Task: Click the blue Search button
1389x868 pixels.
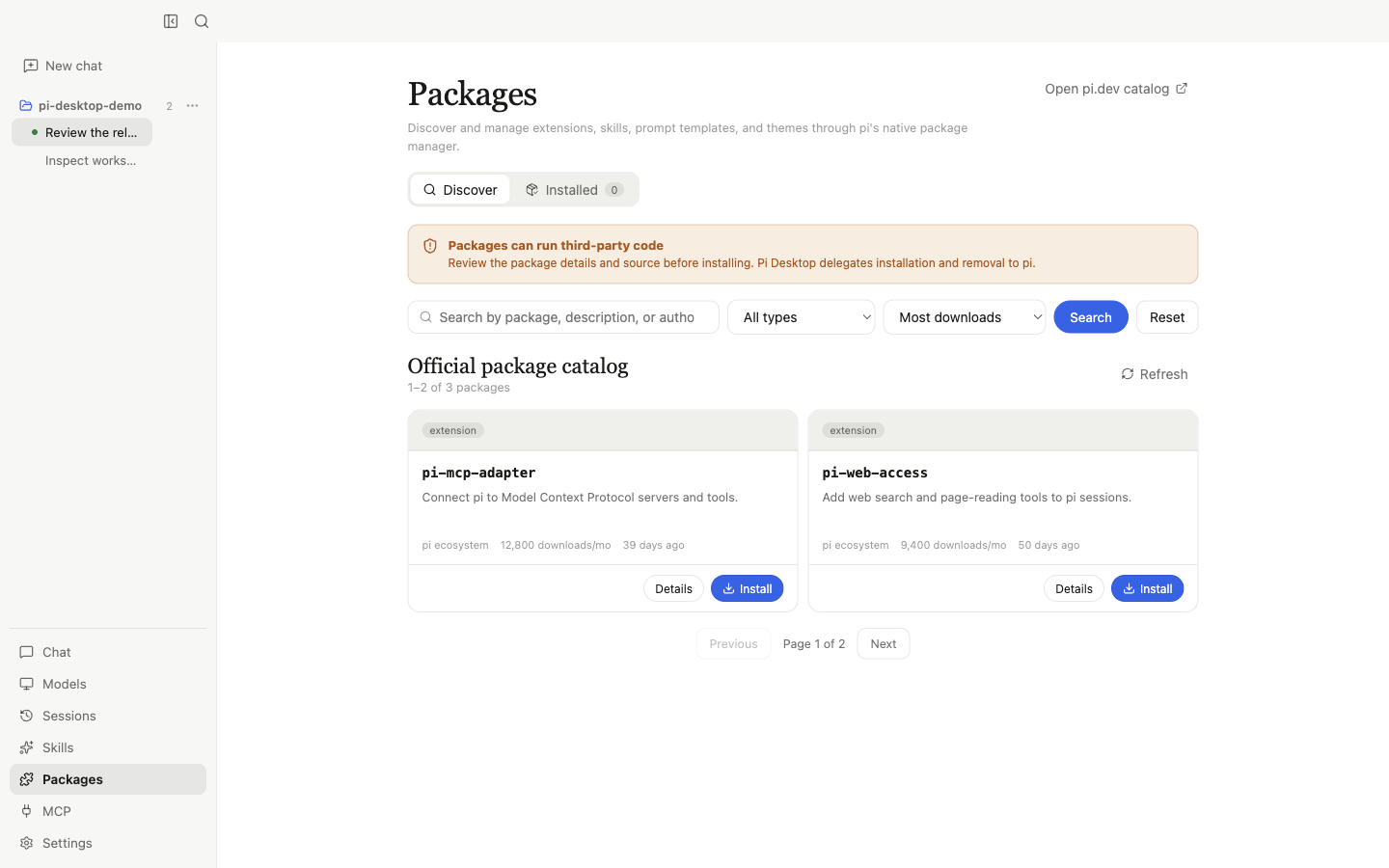Action: [1091, 317]
